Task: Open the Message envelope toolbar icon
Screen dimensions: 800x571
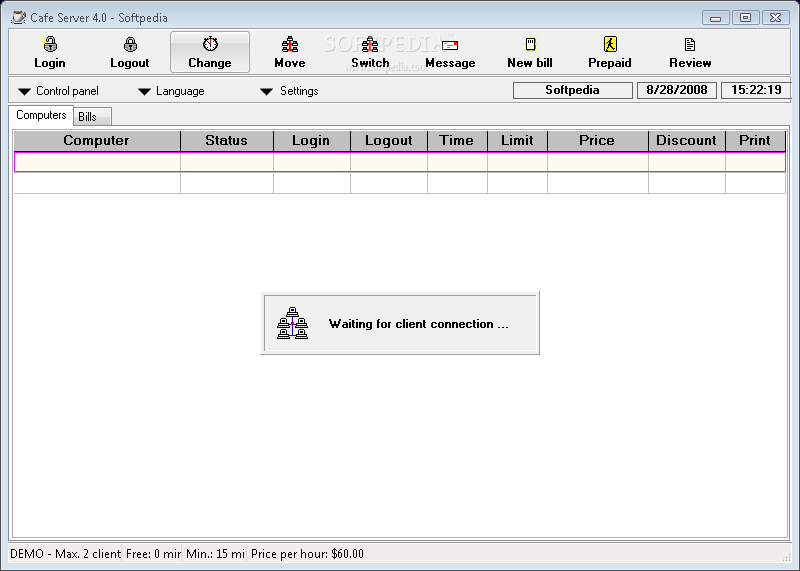Action: tap(450, 45)
